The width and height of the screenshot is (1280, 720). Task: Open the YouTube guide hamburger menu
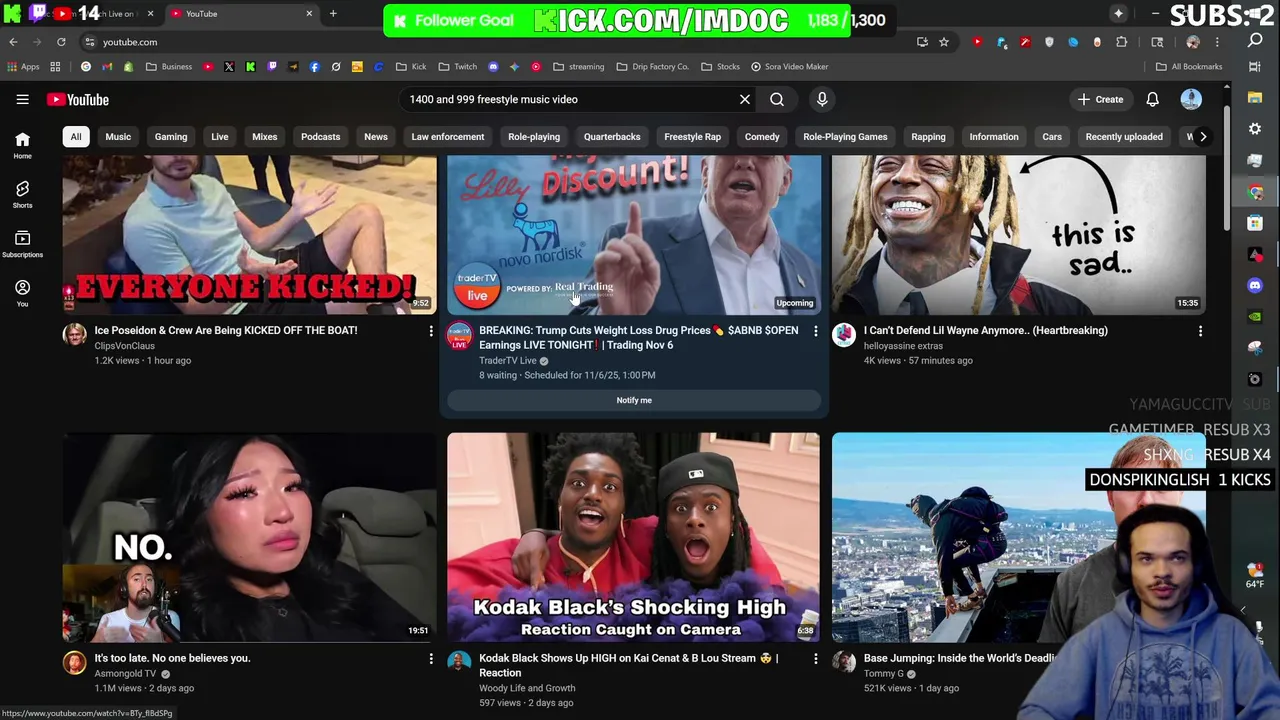(x=22, y=99)
